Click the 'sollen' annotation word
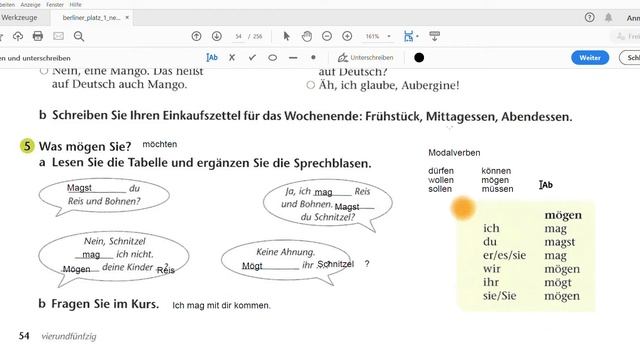The height and width of the screenshot is (360, 640). (440, 189)
